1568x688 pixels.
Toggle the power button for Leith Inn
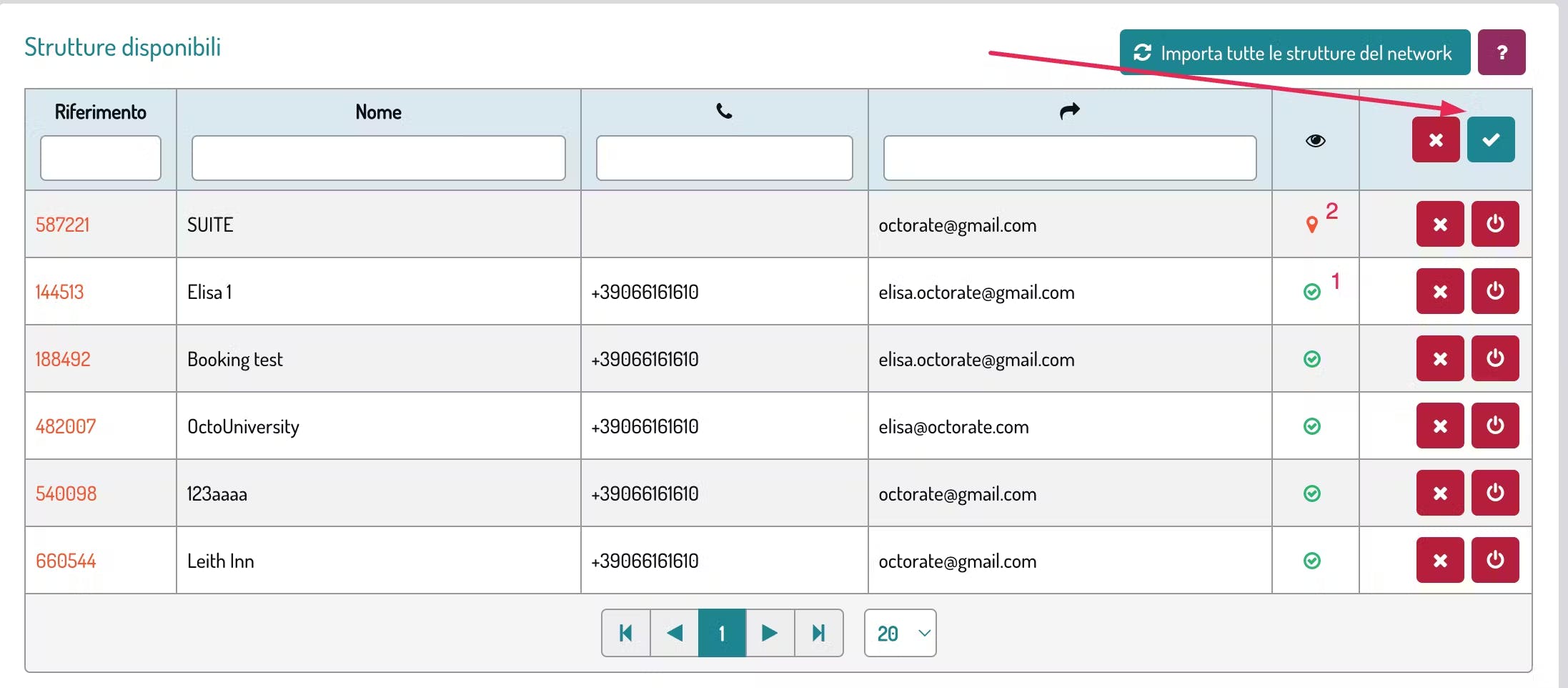[x=1495, y=560]
